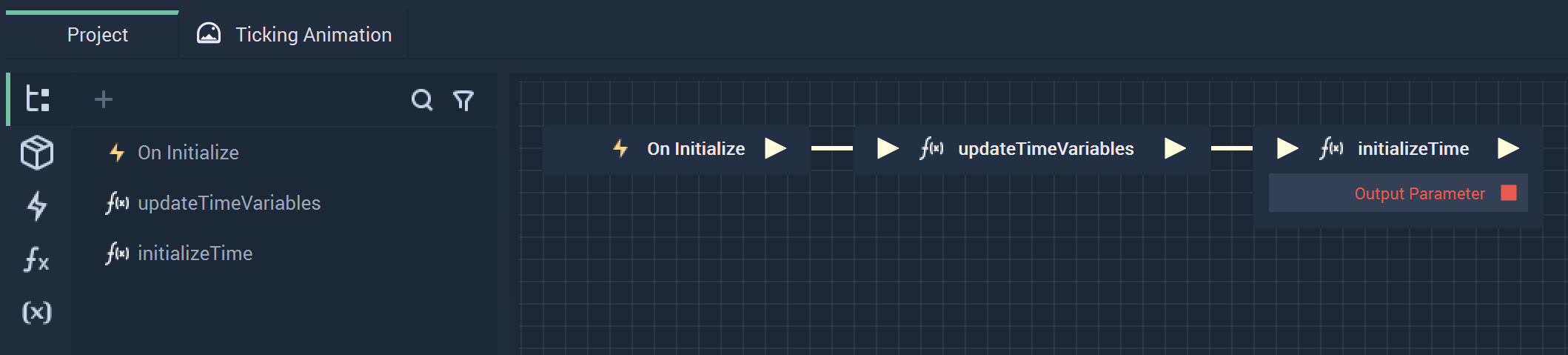Click the On Initialize output pulse arrow
The image size is (1568, 355).
[x=775, y=148]
